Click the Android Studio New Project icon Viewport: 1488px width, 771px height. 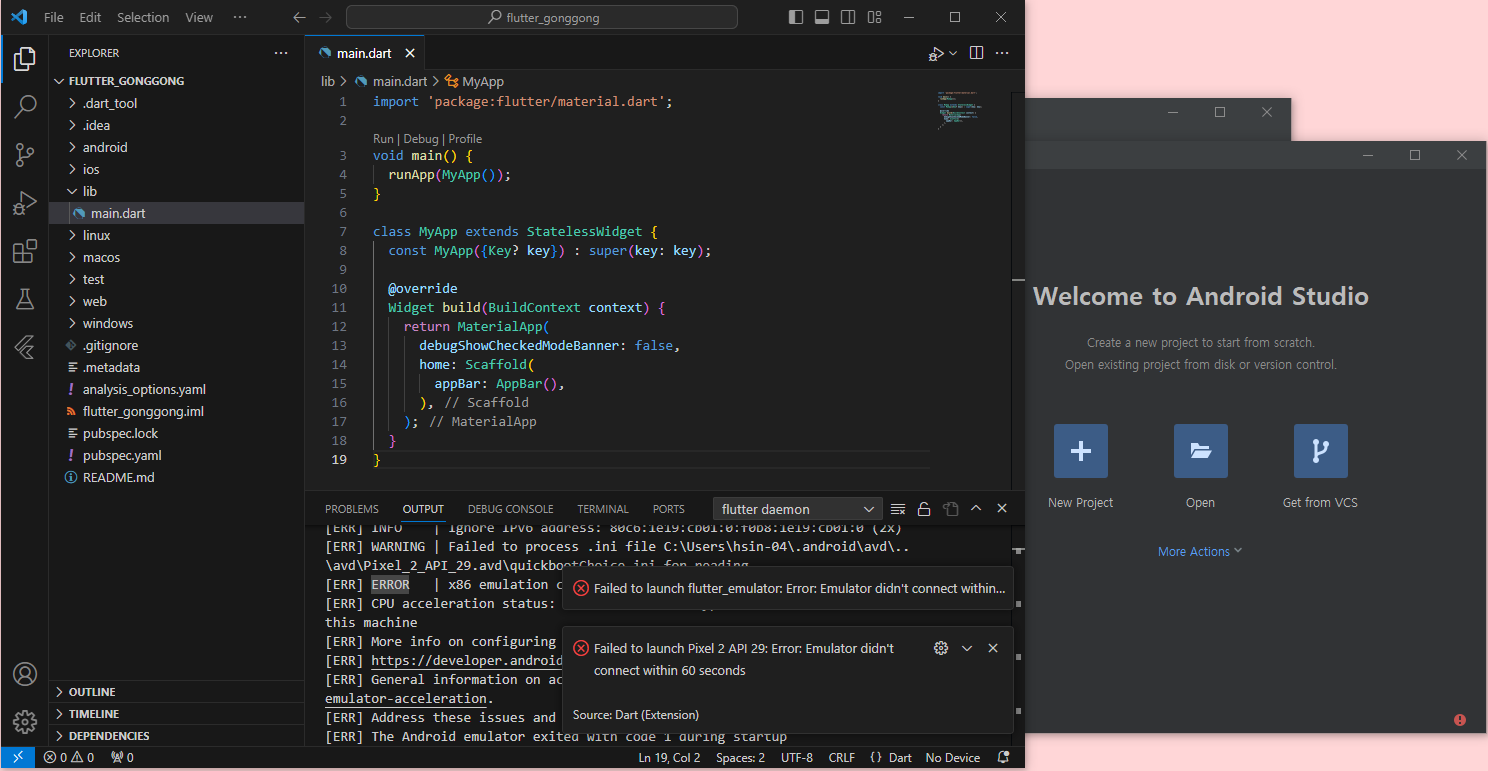[1081, 451]
